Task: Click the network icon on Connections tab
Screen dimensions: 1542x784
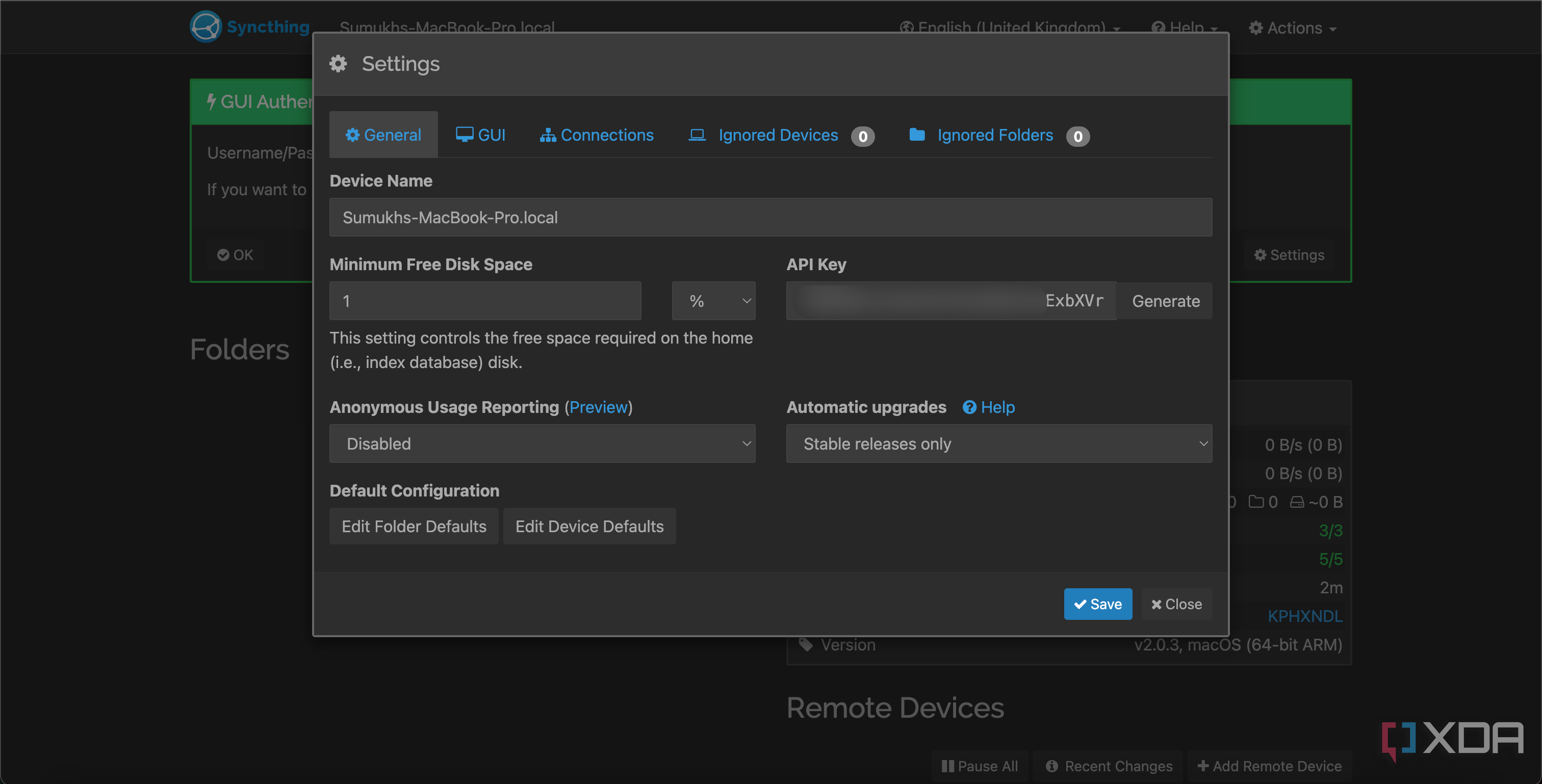Action: (548, 135)
